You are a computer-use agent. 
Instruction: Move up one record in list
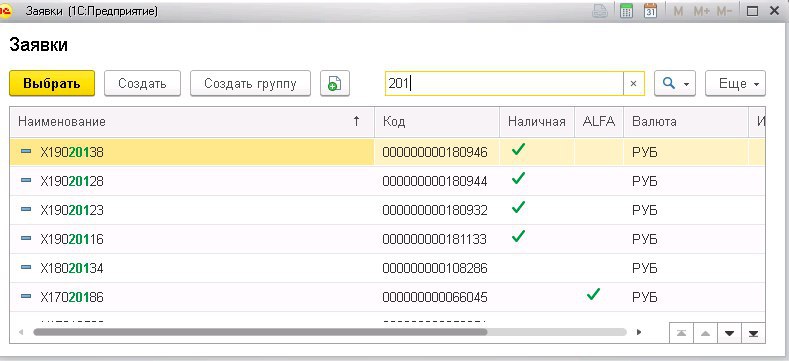pyautogui.click(x=705, y=333)
